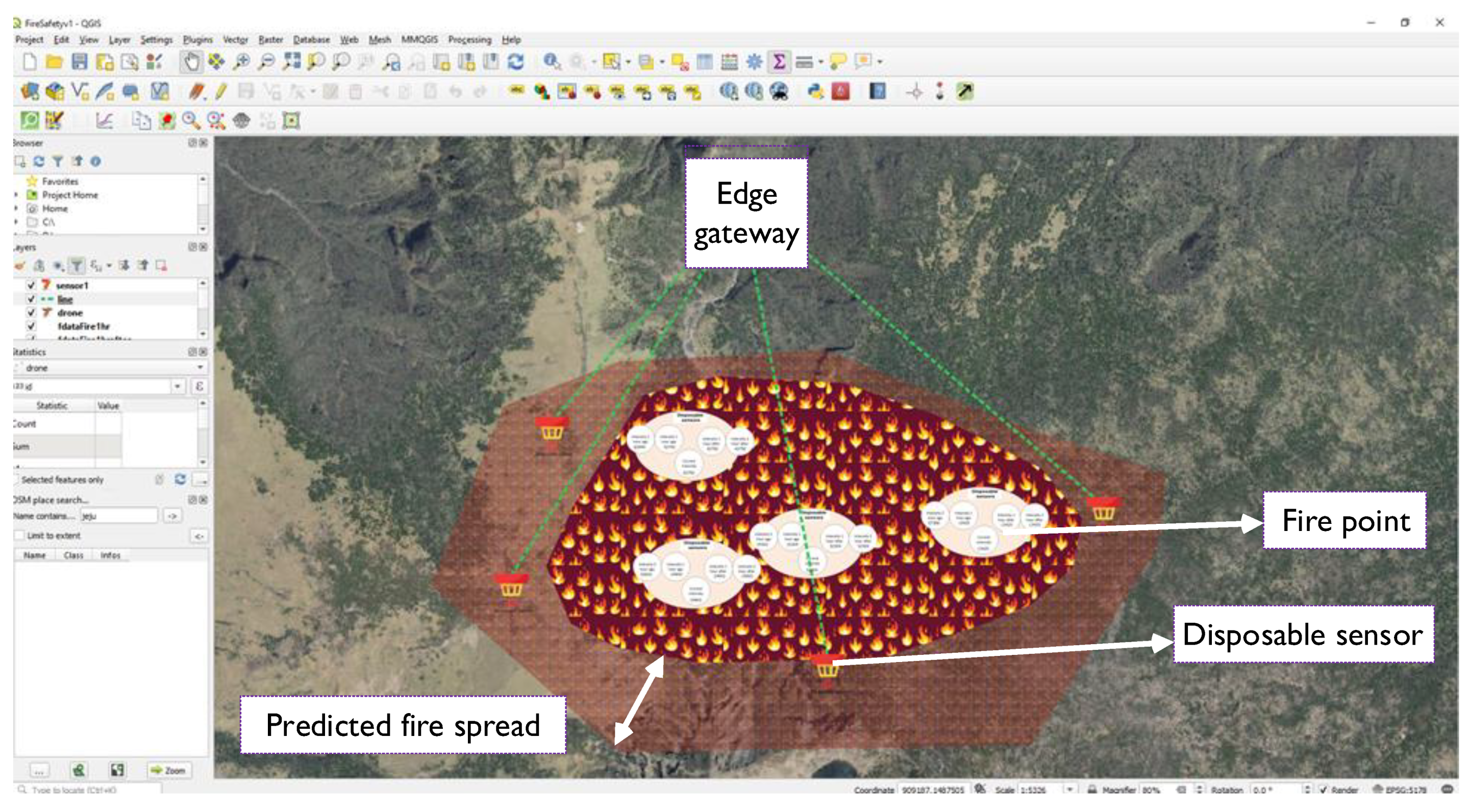Screen dimensions: 1469x812
Task: Click the Refresh map canvas icon
Action: (515, 62)
